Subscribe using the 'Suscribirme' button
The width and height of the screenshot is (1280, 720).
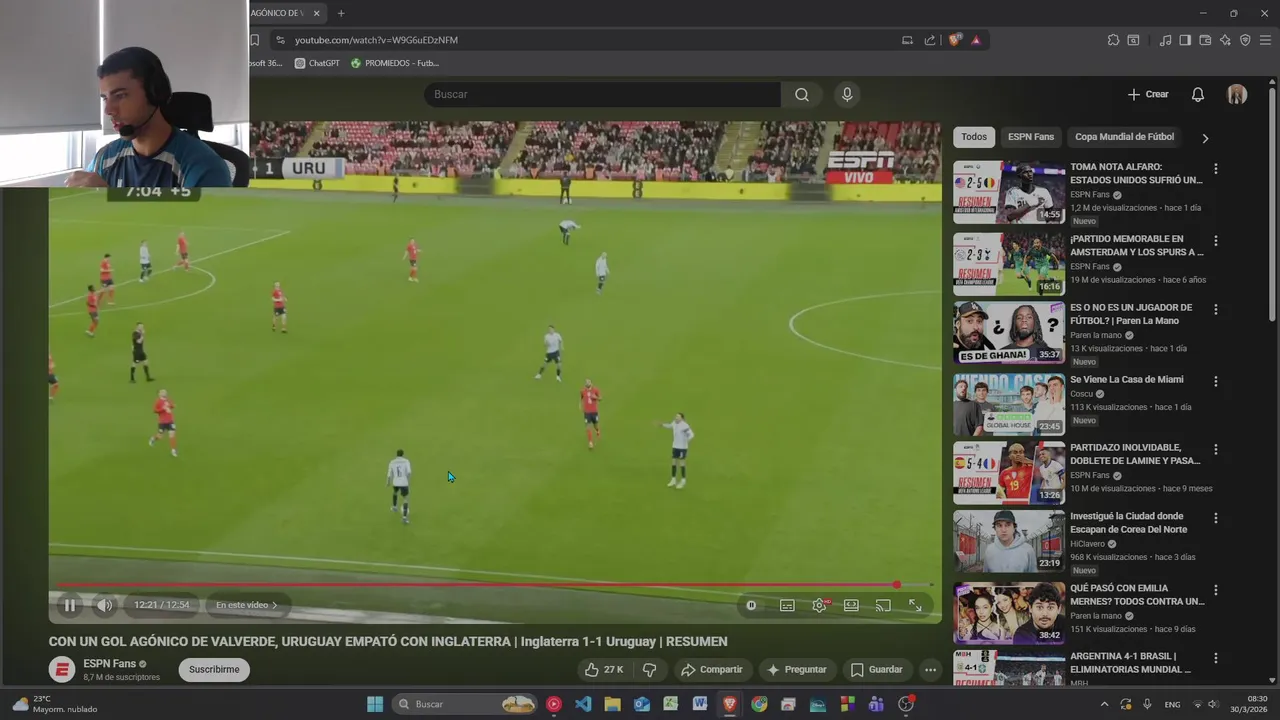click(214, 670)
